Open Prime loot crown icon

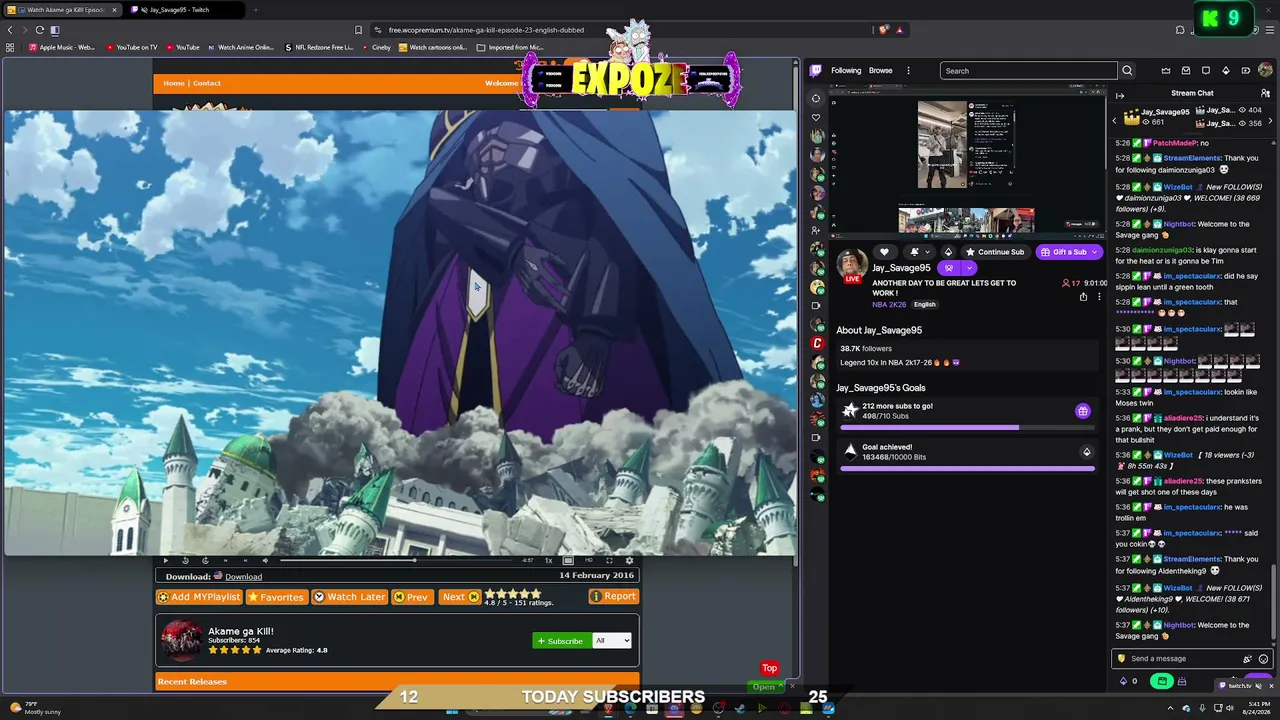(1166, 71)
